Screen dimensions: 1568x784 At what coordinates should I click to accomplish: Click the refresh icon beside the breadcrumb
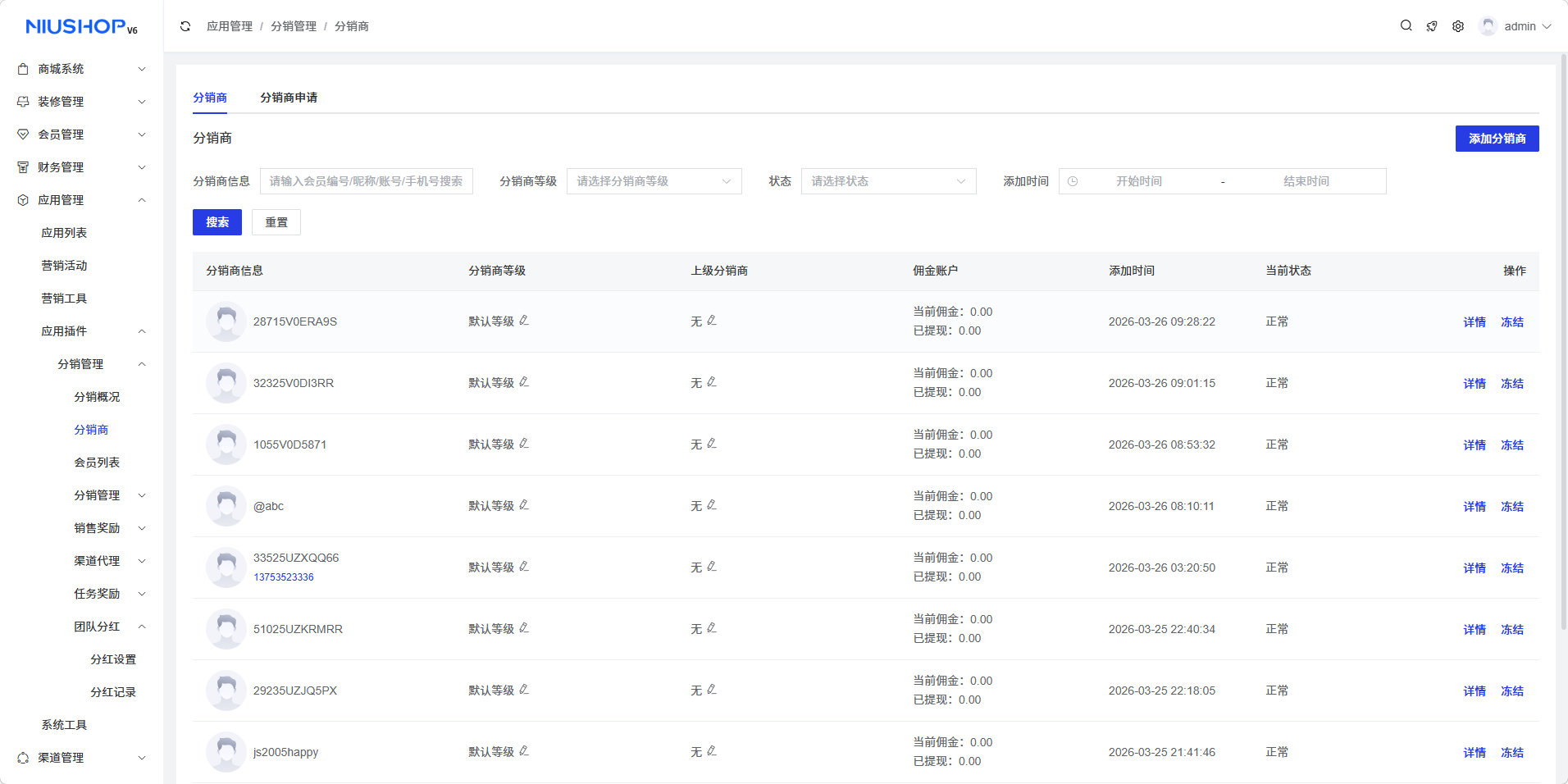(185, 26)
